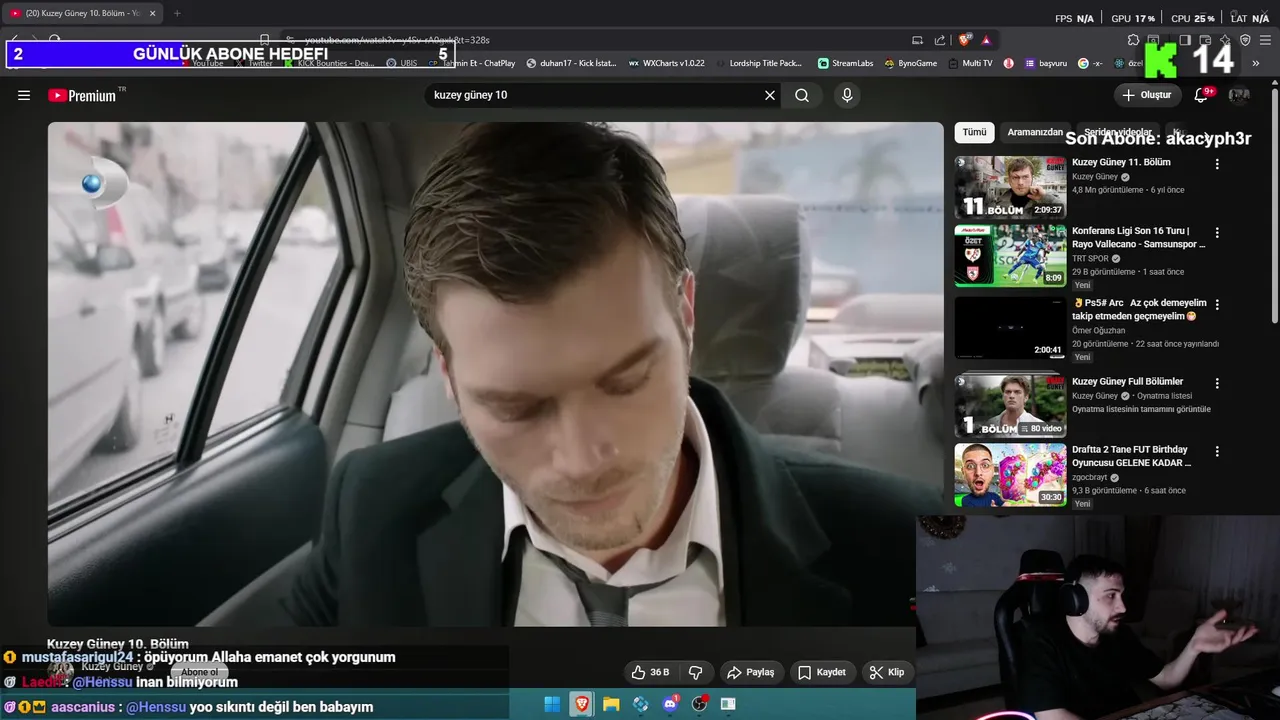Click the video player to pause
Viewport: 1280px width, 720px height.
[495, 374]
